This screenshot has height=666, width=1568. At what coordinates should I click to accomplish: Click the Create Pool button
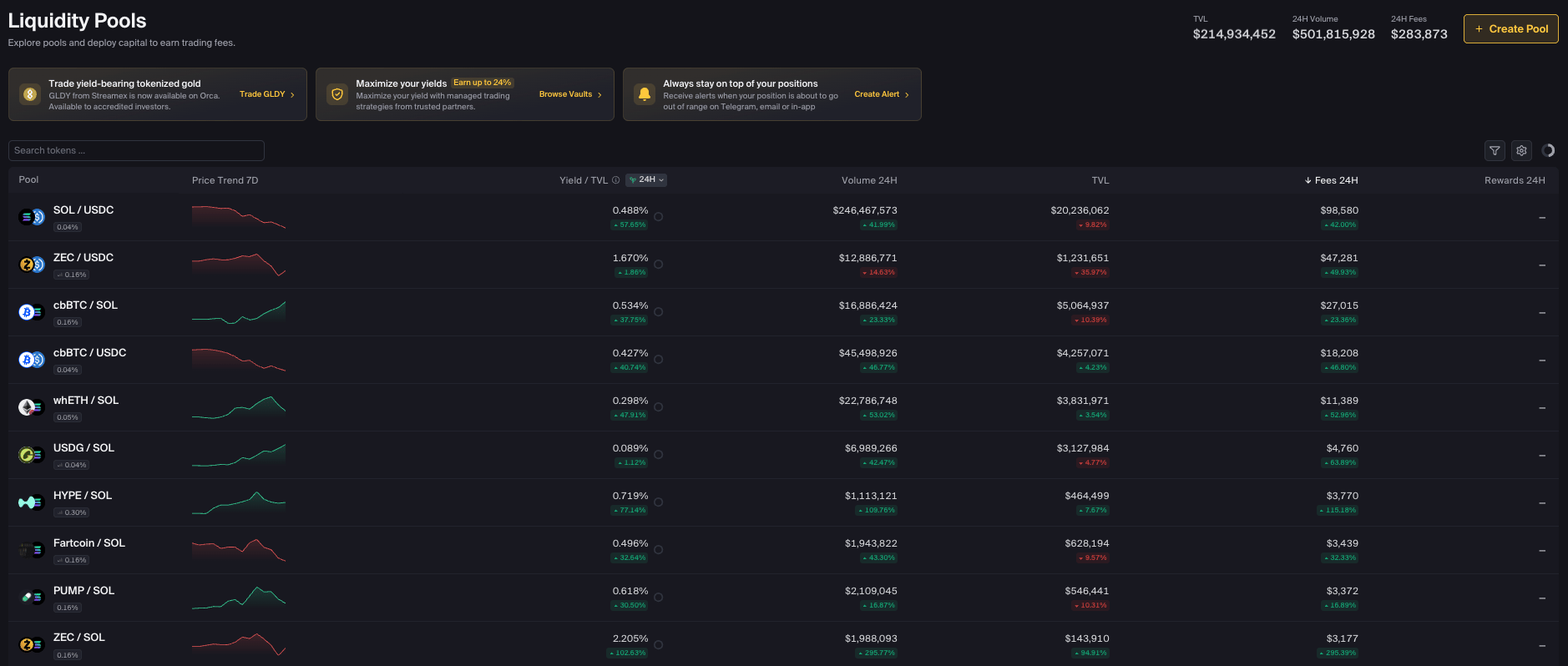click(x=1510, y=28)
